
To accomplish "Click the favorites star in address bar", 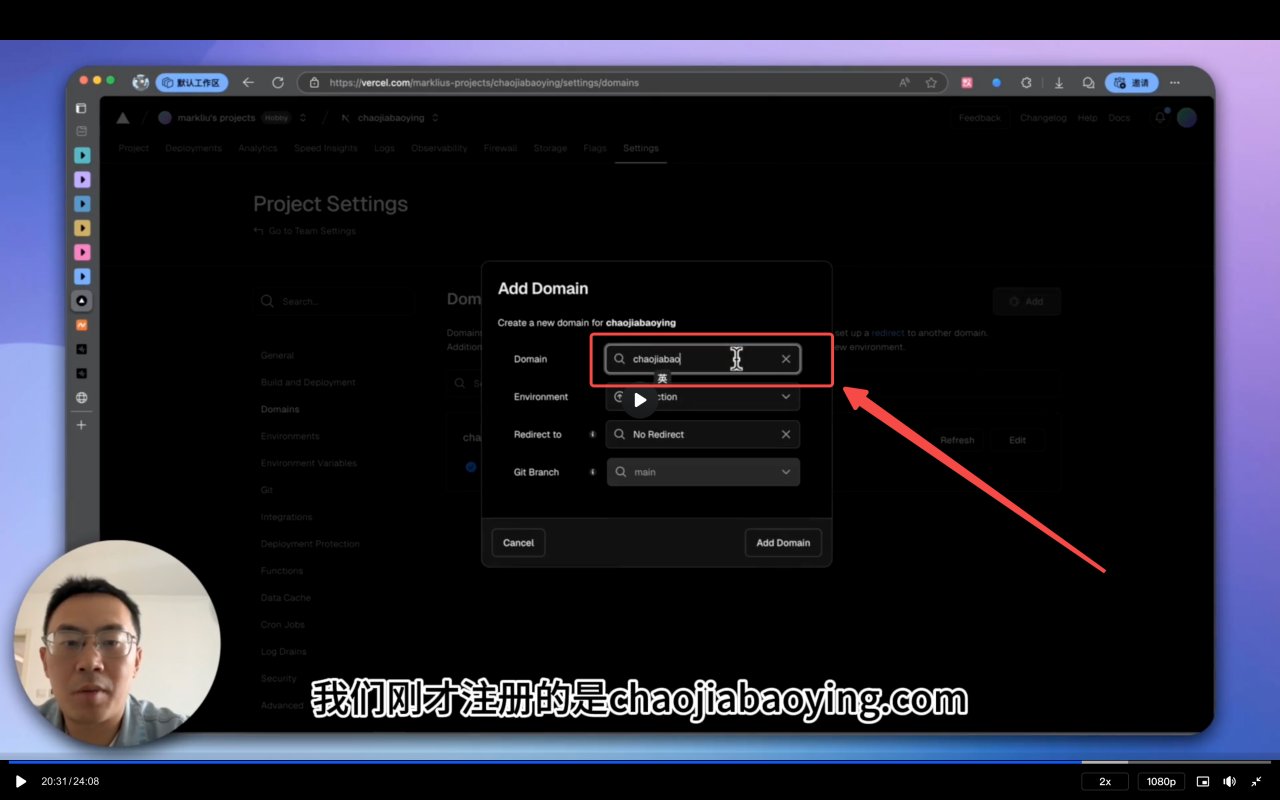I will (931, 83).
